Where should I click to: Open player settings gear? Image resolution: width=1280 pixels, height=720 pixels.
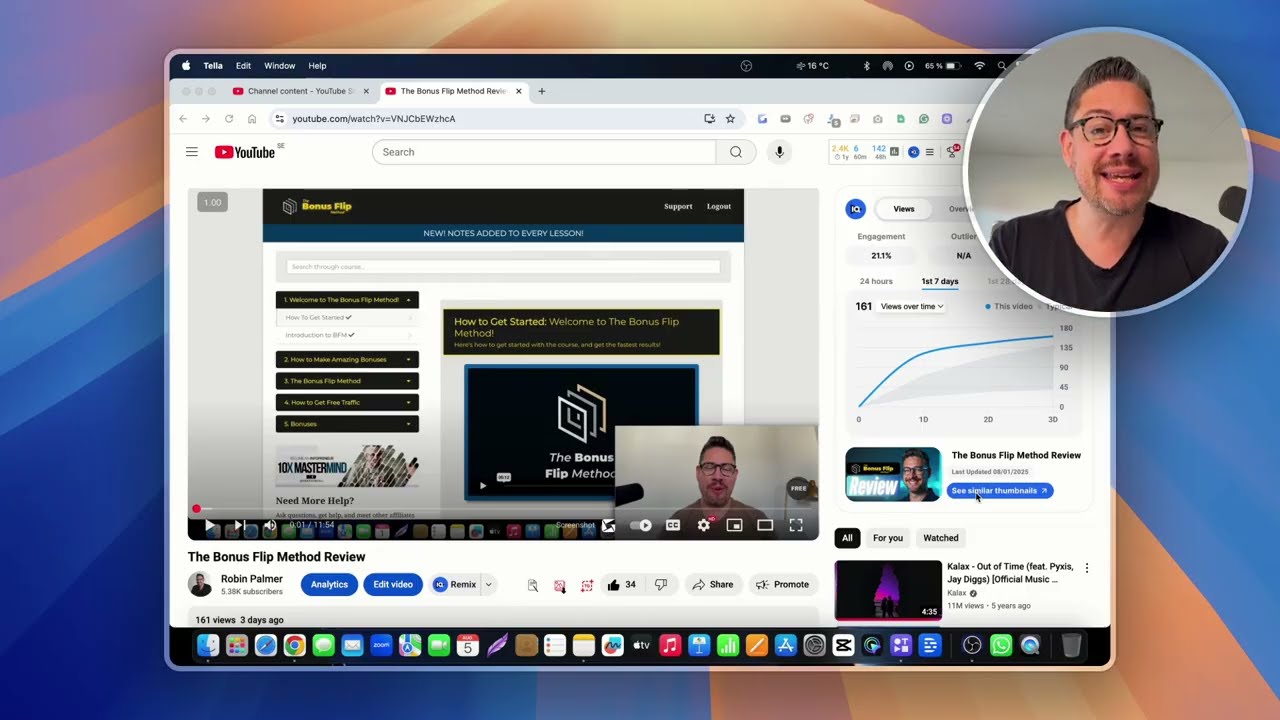coord(704,525)
